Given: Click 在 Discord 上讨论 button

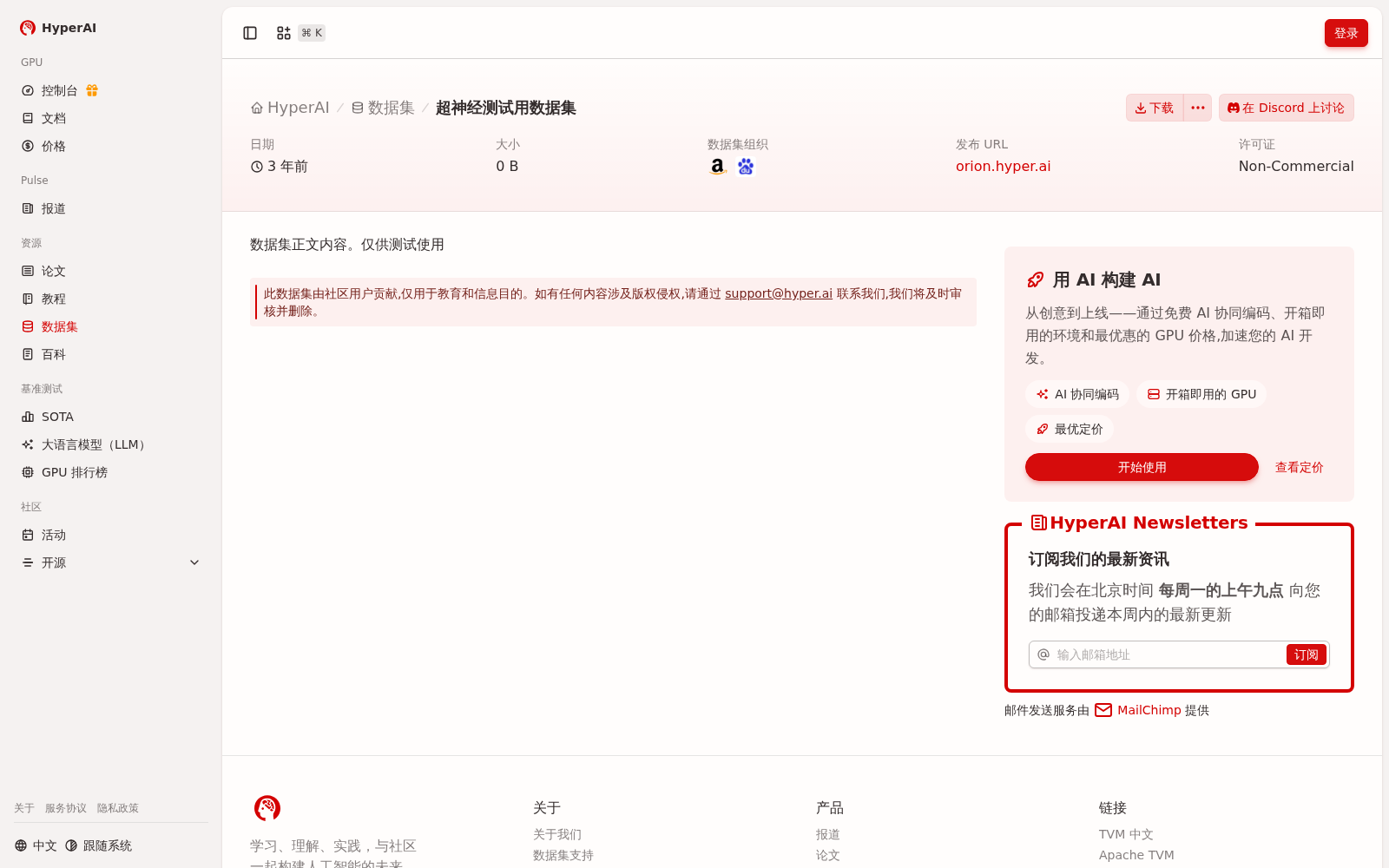Looking at the screenshot, I should 1286,108.
